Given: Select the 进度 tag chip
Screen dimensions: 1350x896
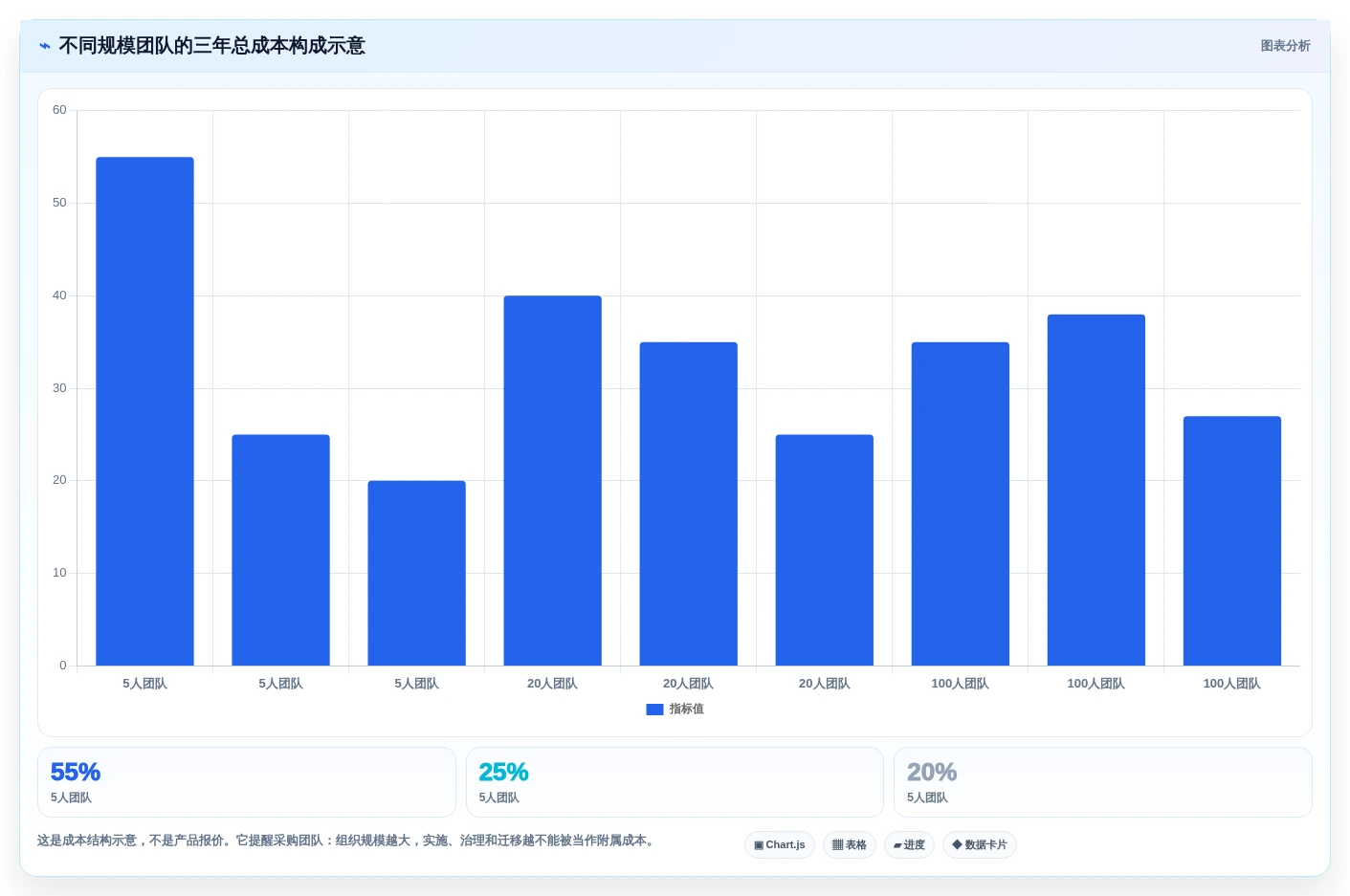Looking at the screenshot, I should pyautogui.click(x=909, y=845).
